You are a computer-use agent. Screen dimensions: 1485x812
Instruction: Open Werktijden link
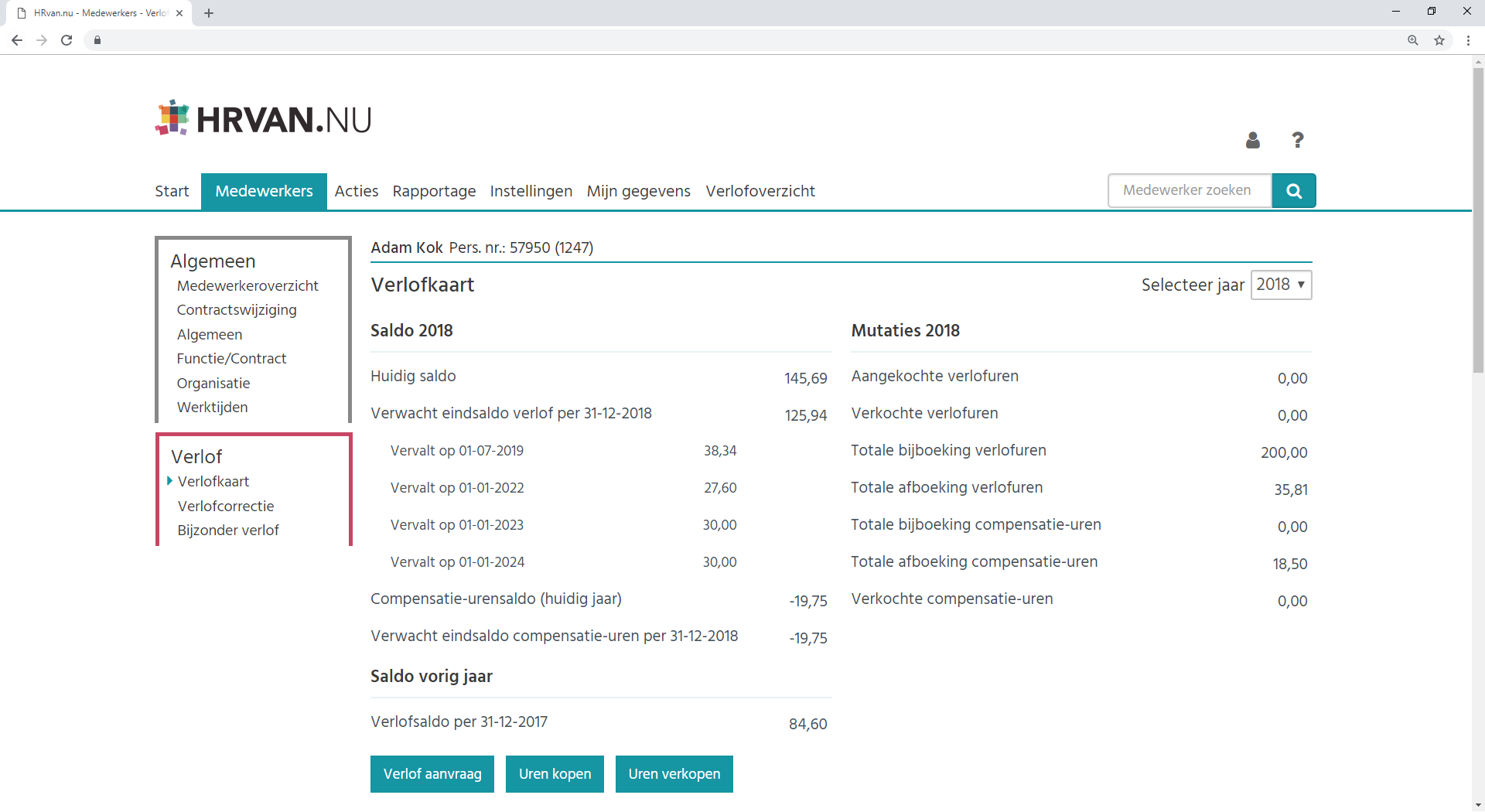click(x=213, y=408)
